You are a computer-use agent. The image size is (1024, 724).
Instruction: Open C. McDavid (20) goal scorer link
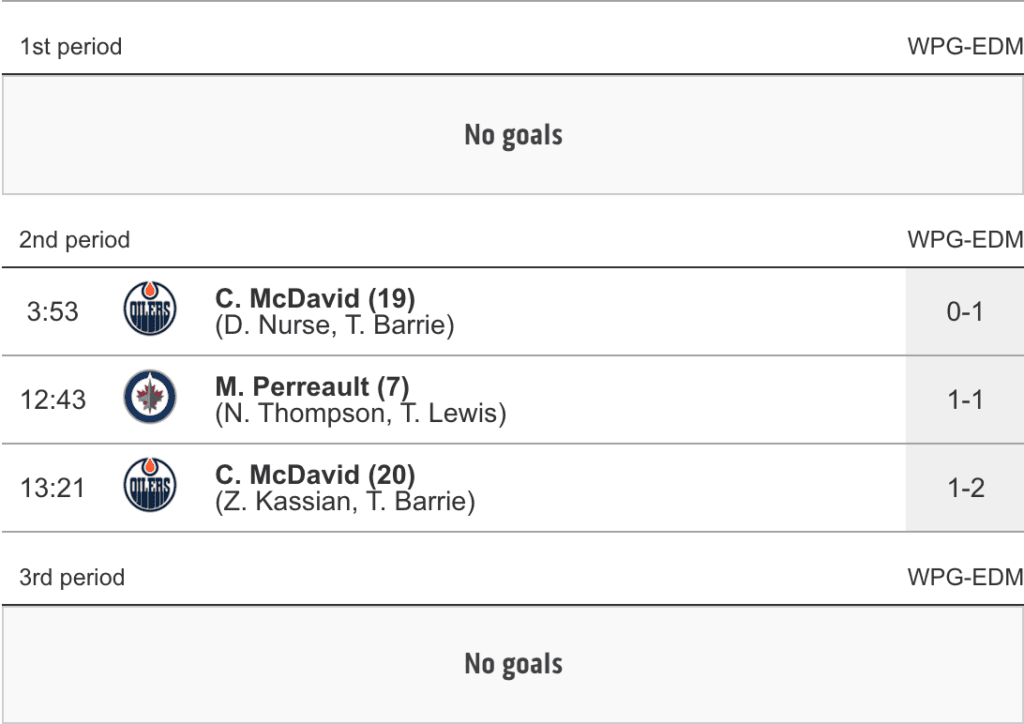[315, 475]
